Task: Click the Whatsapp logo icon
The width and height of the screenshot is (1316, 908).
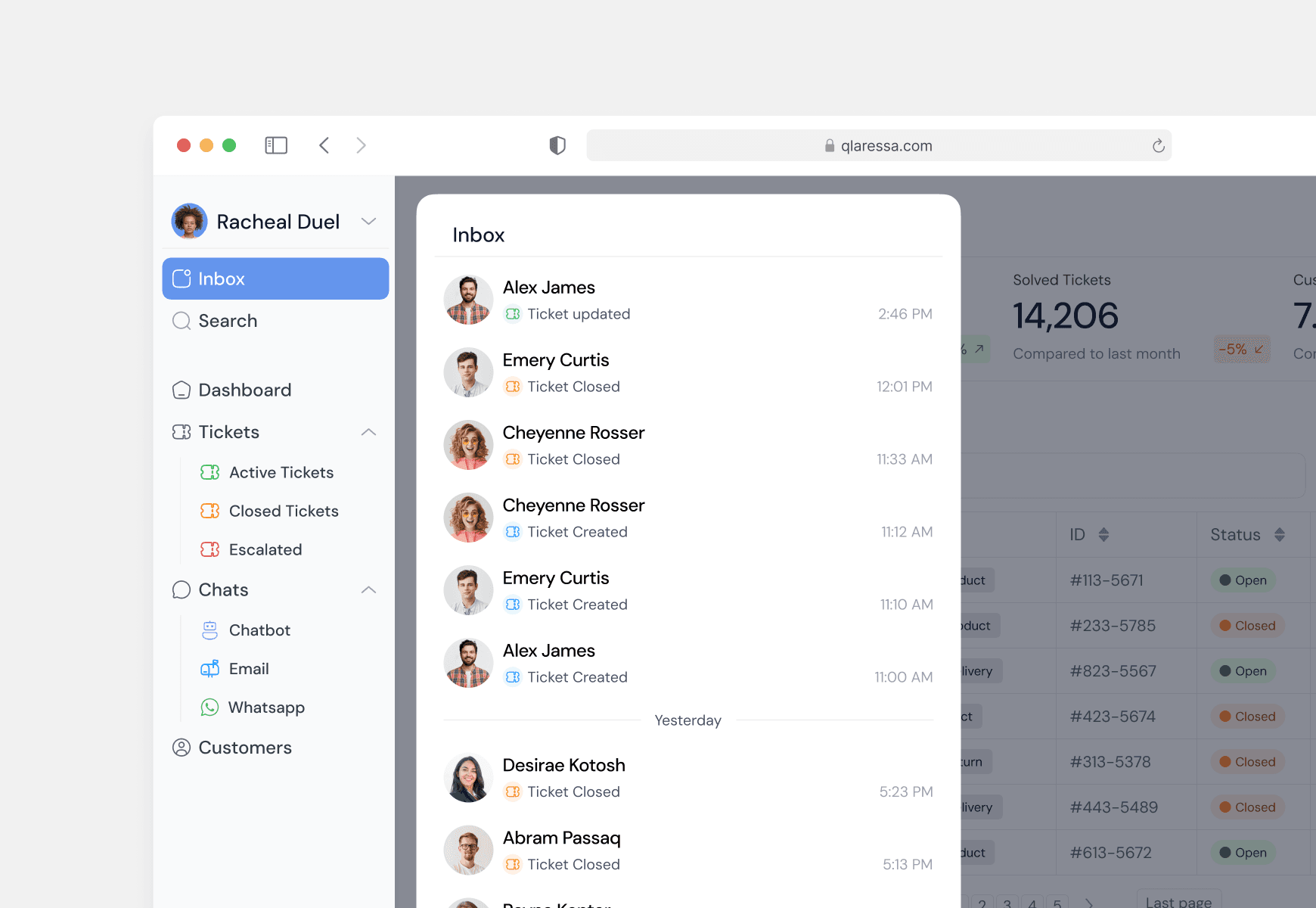Action: tap(210, 707)
